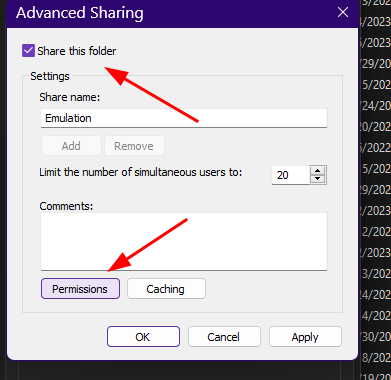
Task: Close the Advanced Sharing window with X
Action: tap(343, 12)
